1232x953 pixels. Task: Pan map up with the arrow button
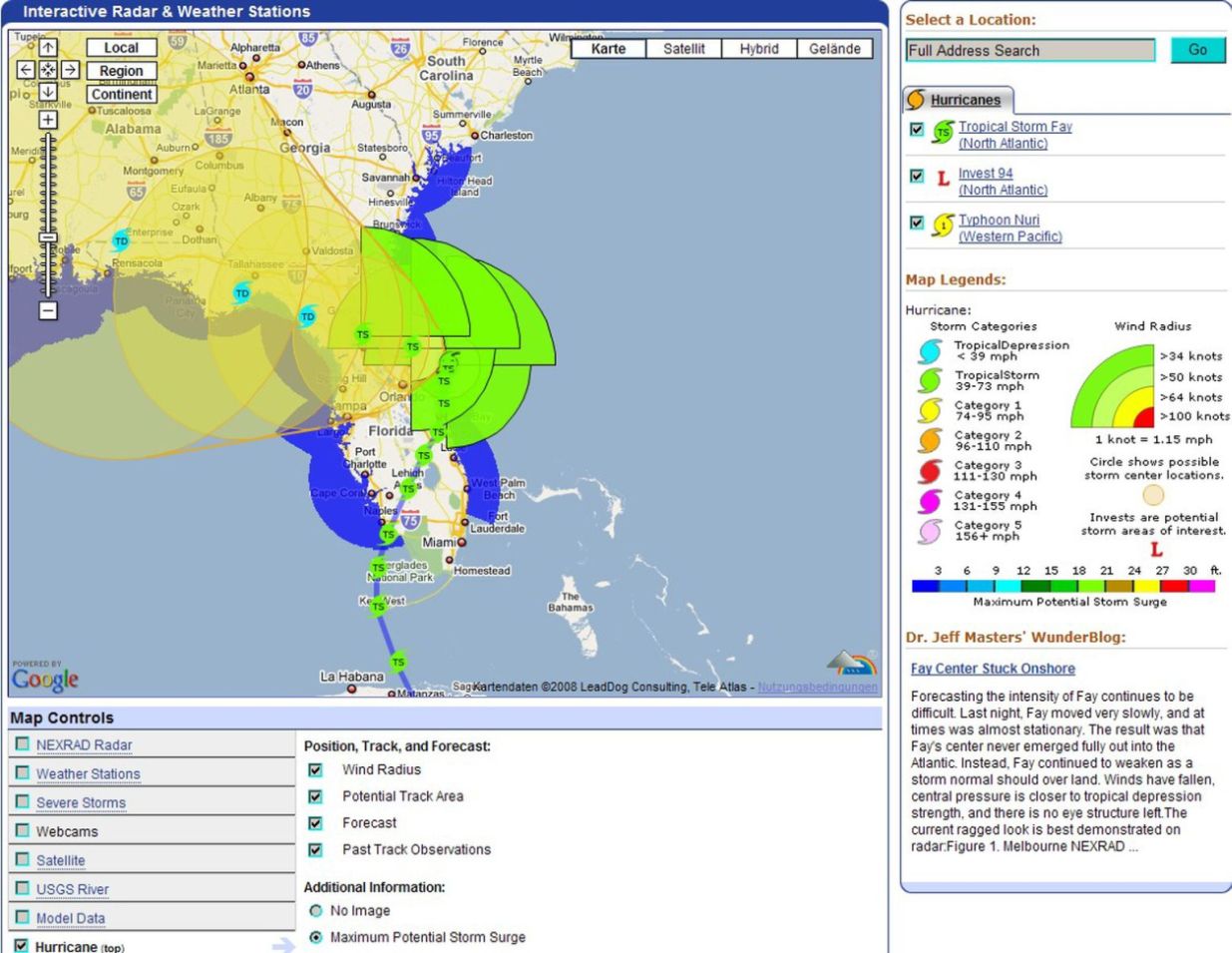point(48,47)
